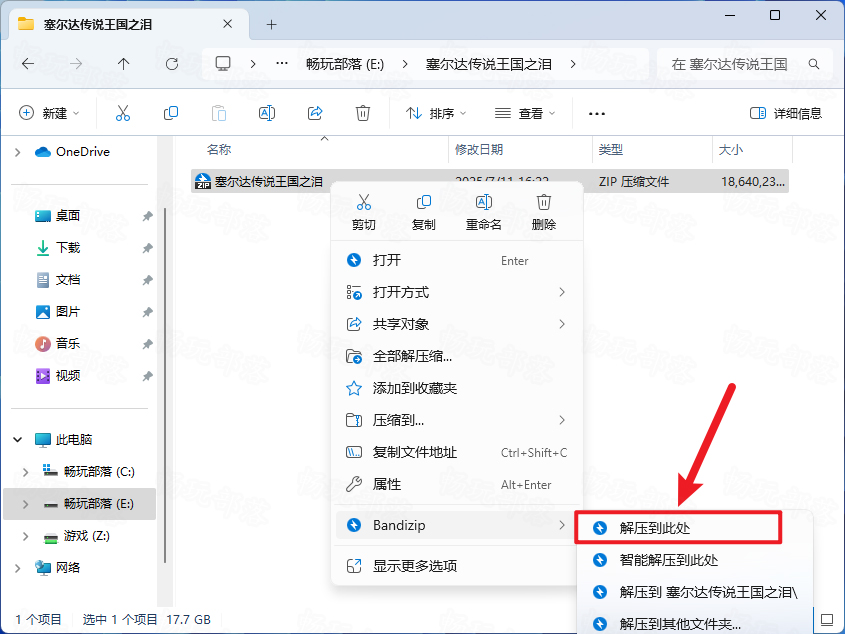
Task: Go back with the left arrow
Action: [x=28, y=64]
